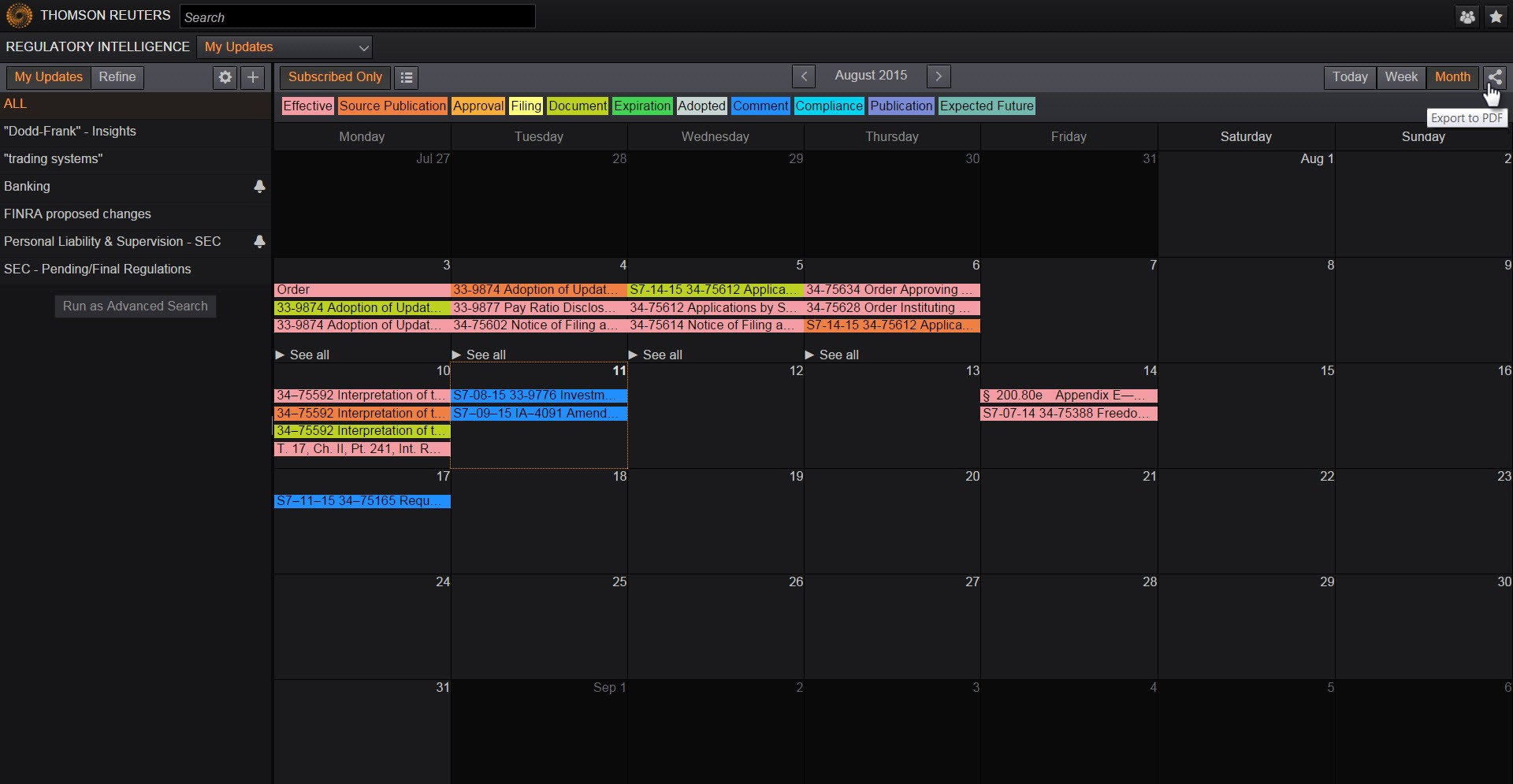Image resolution: width=1513 pixels, height=784 pixels.
Task: Expand See all for Tuesday 4
Action: [479, 355]
